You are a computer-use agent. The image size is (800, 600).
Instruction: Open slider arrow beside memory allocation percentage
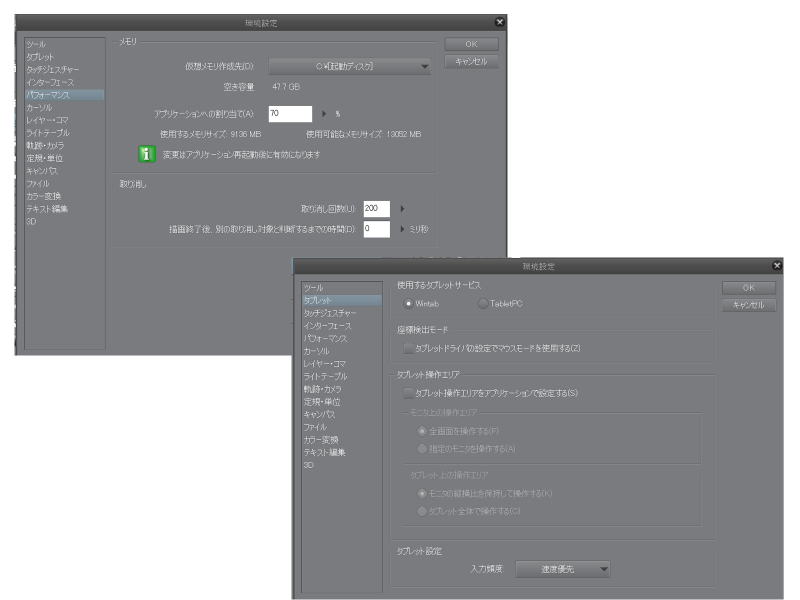click(324, 114)
